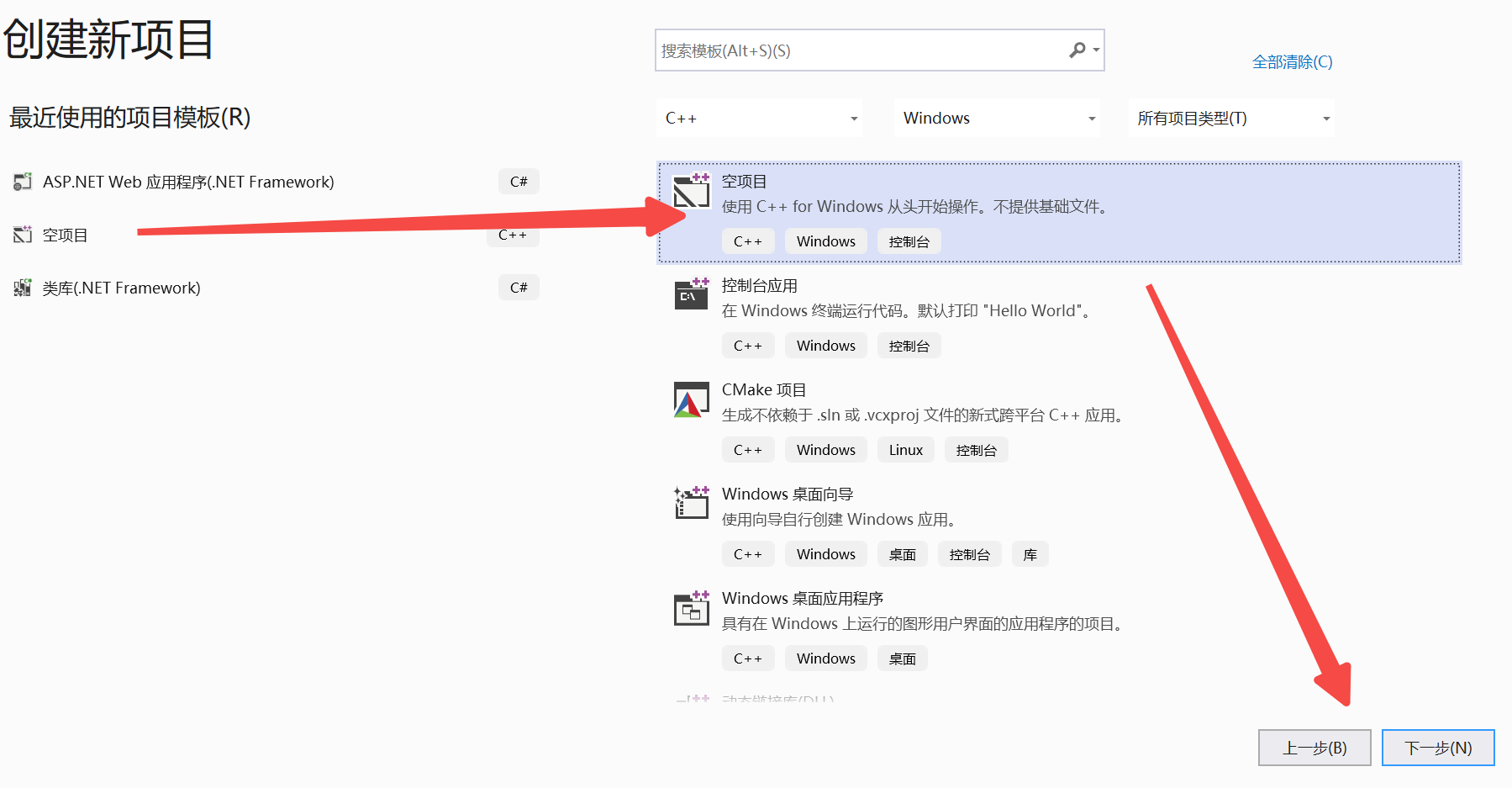Select the Windows 桌面应用程序 template title
Screen dimensions: 1512x788
[x=803, y=599]
